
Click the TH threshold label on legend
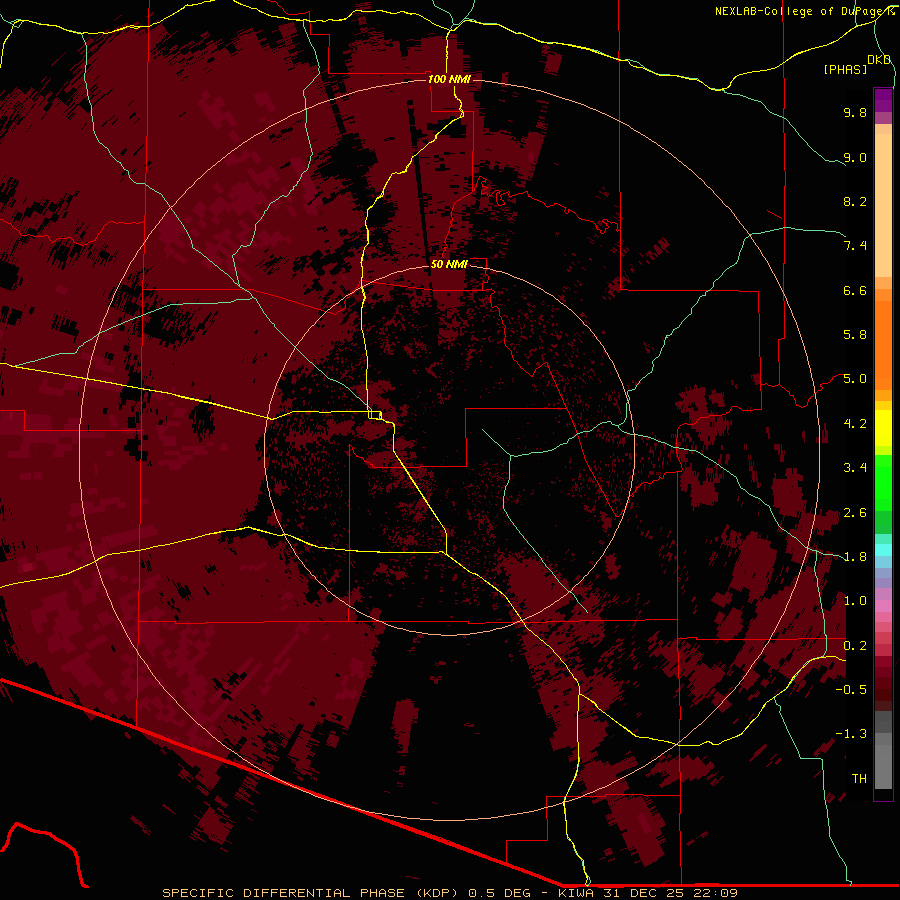pos(859,779)
